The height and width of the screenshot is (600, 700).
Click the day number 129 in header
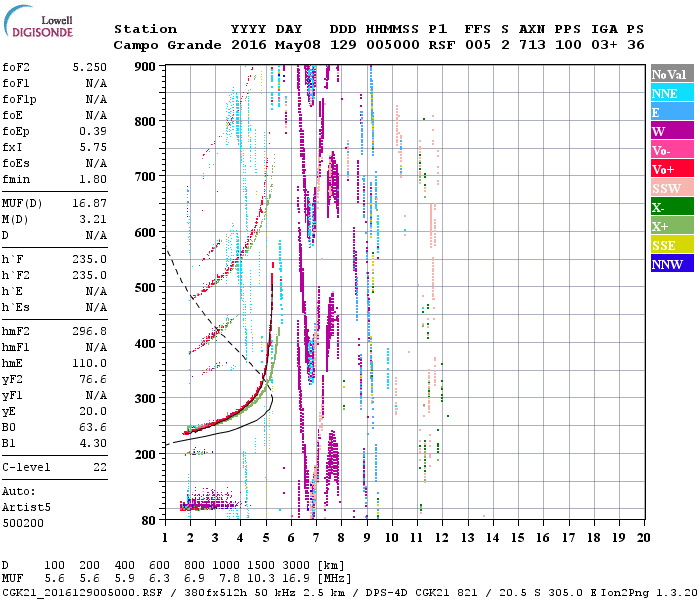click(343, 45)
